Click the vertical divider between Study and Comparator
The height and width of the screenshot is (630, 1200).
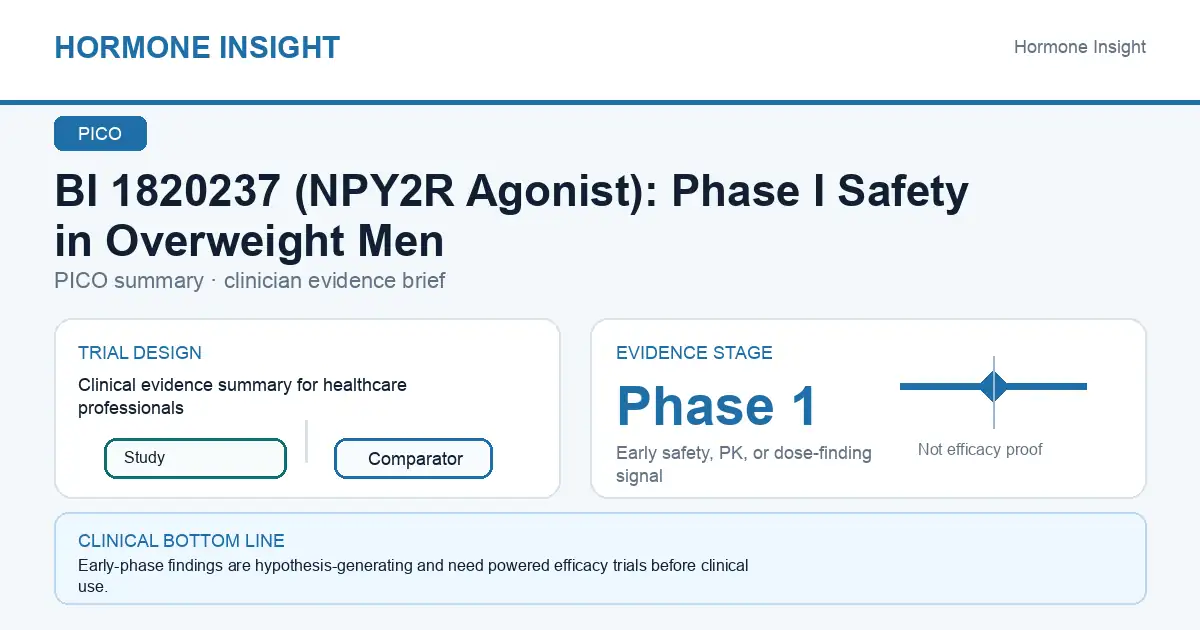(306, 441)
